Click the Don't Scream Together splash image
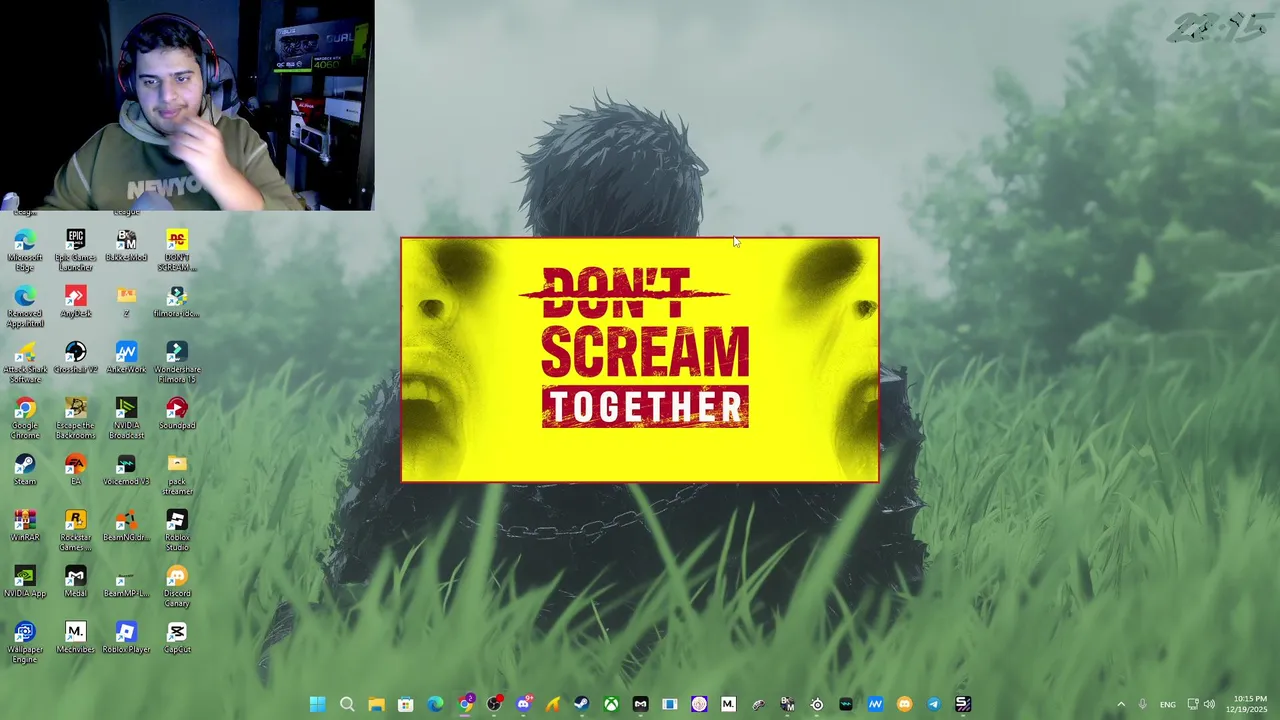Viewport: 1280px width, 720px height. (640, 360)
